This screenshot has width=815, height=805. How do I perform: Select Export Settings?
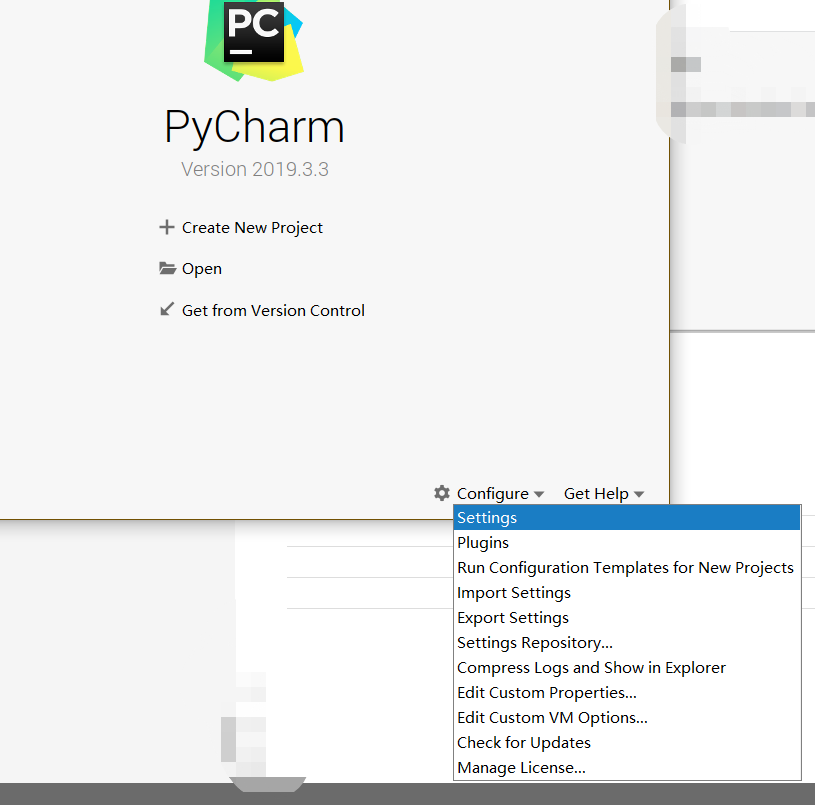[512, 617]
